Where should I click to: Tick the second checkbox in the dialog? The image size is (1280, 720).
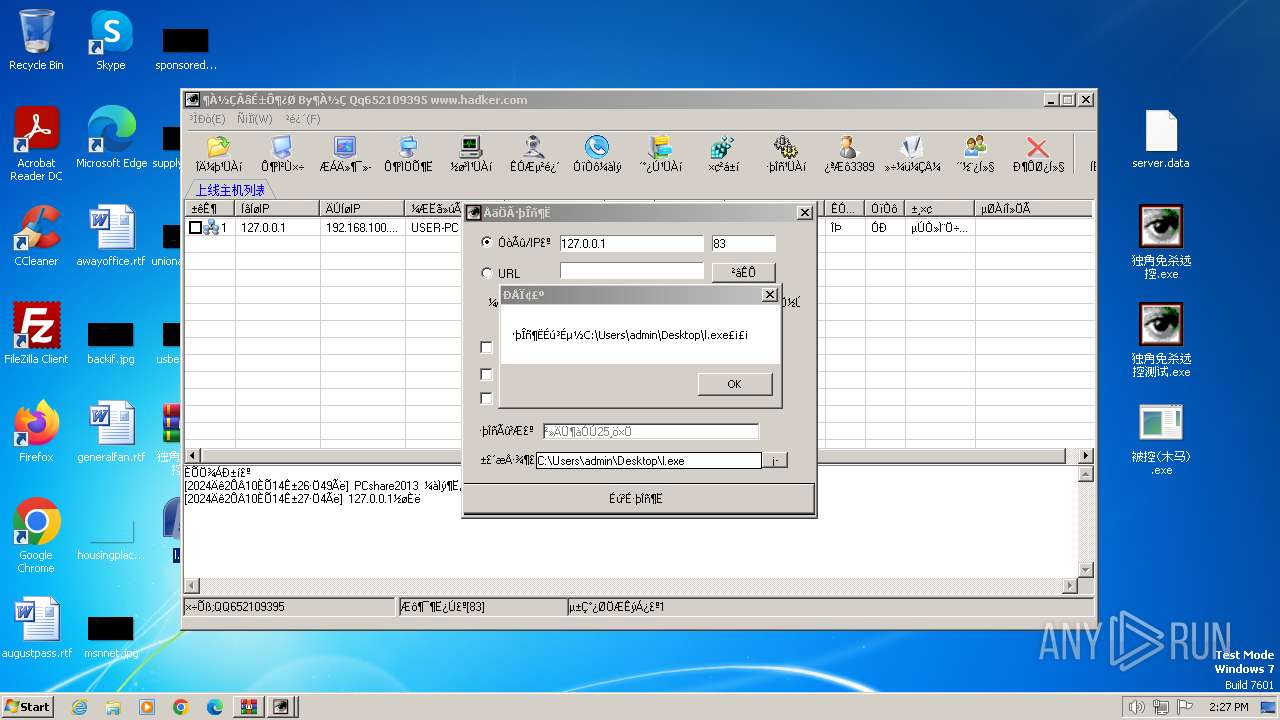(487, 375)
